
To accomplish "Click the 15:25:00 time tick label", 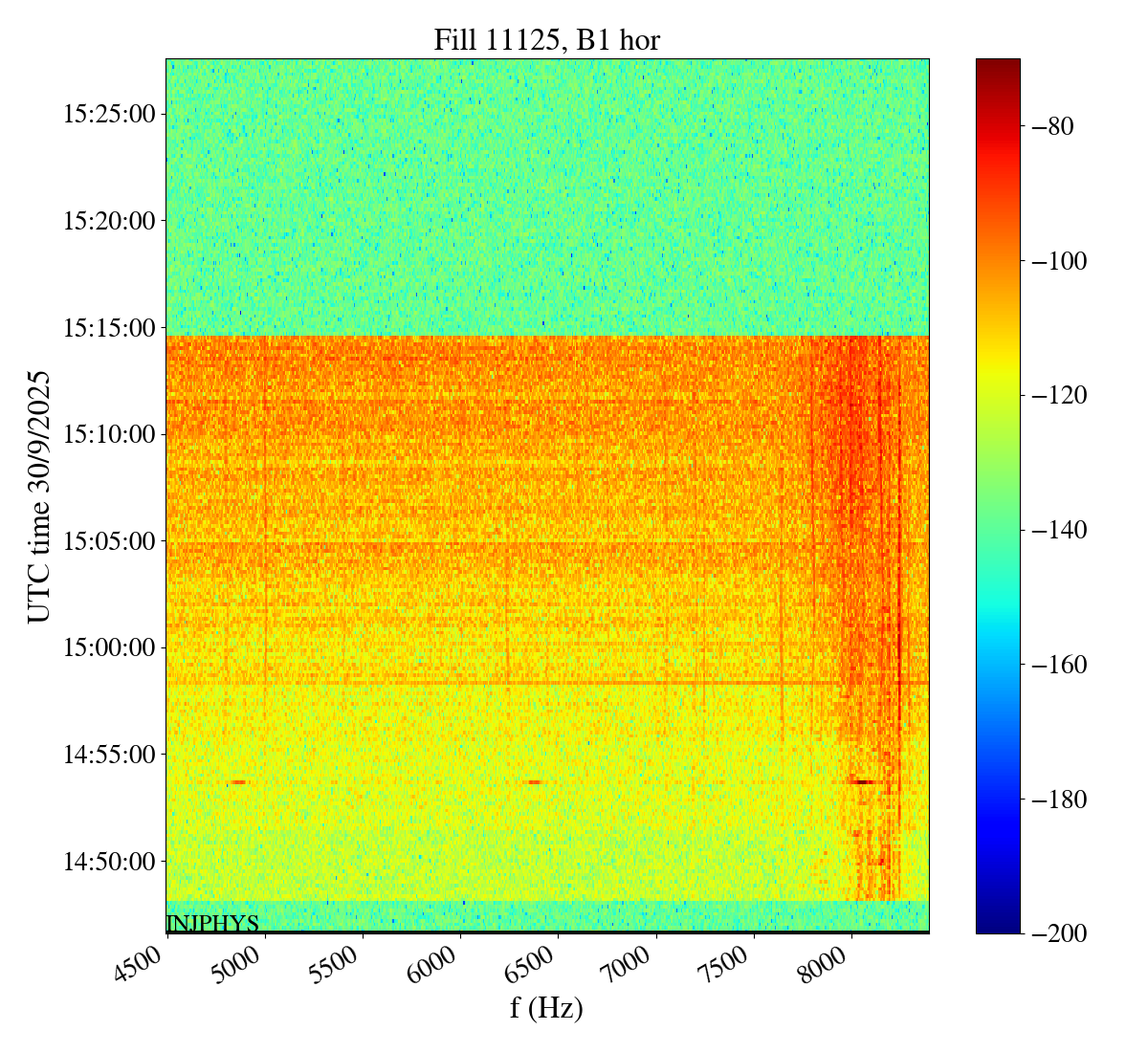I will click(108, 115).
